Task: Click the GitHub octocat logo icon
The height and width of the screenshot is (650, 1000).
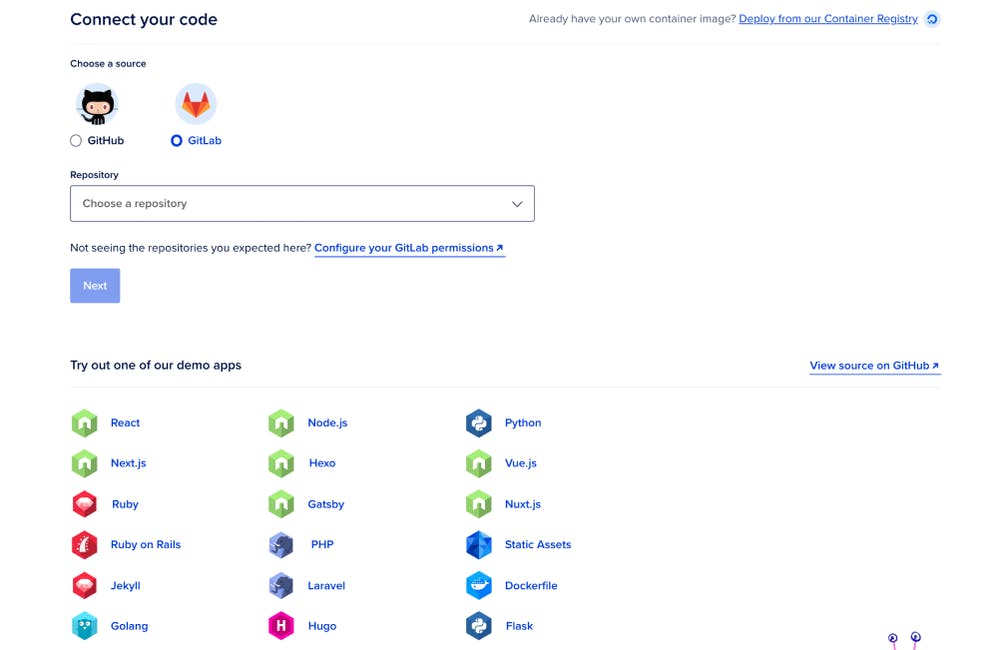Action: (97, 104)
